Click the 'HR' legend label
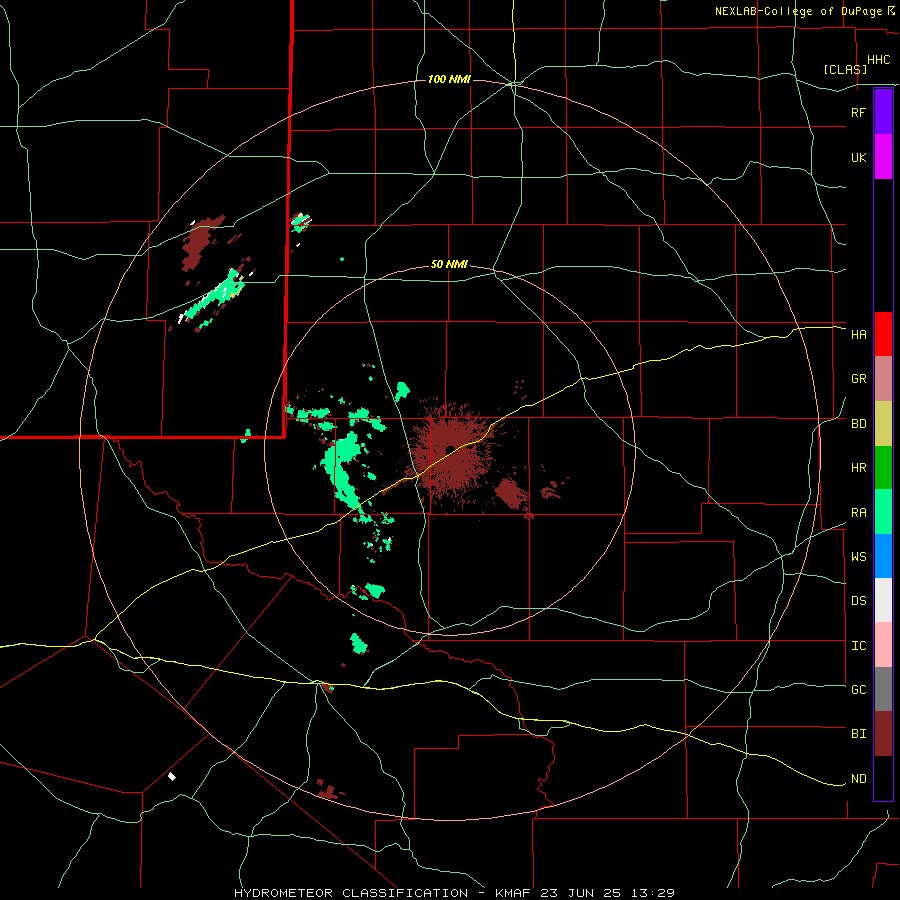This screenshot has height=900, width=900. (x=859, y=468)
